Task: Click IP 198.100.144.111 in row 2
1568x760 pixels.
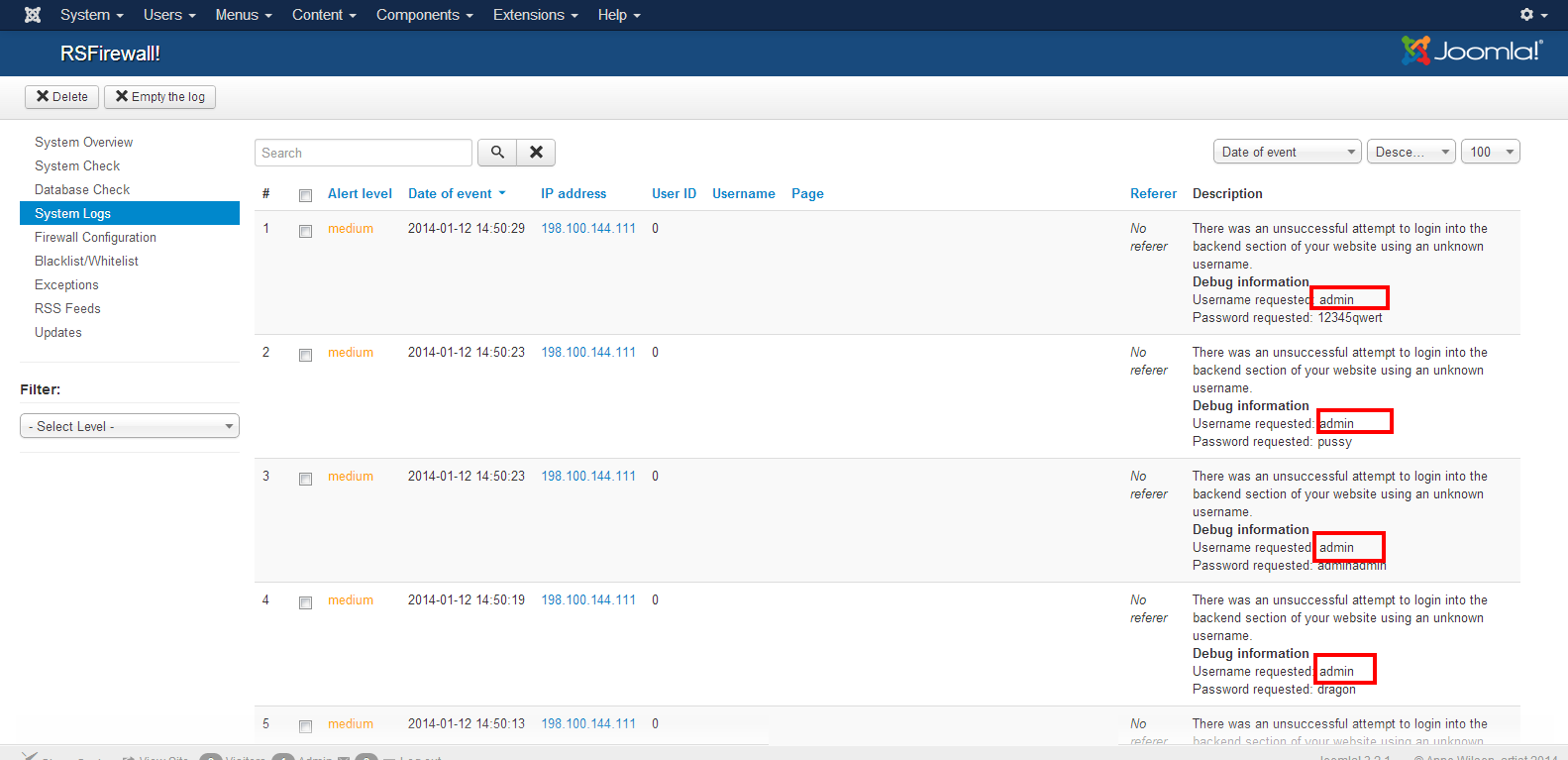Action: (x=588, y=352)
